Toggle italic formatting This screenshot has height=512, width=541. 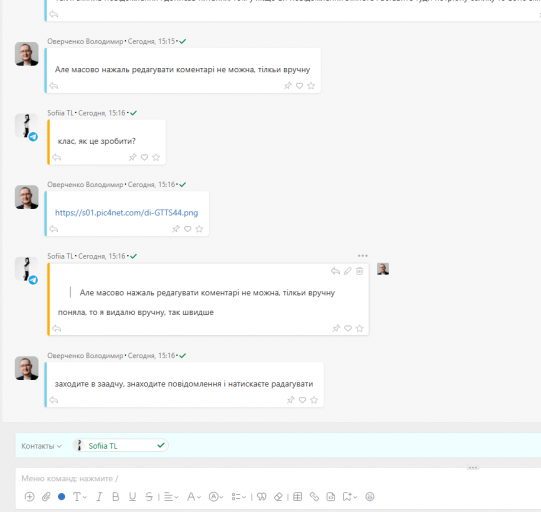[x=99, y=496]
